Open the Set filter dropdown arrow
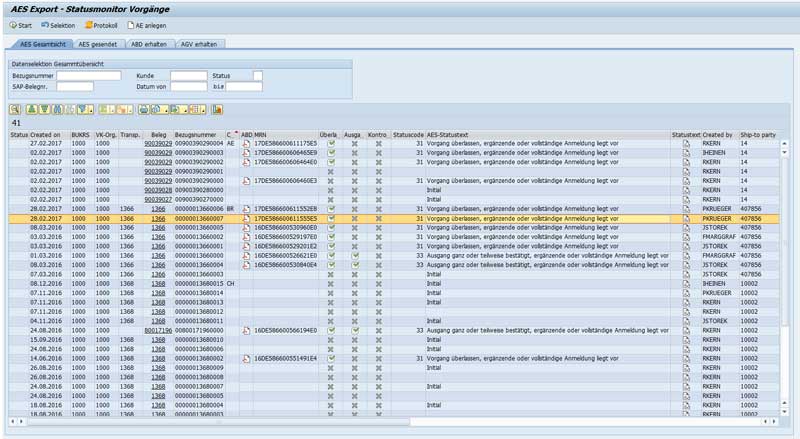This screenshot has height=439, width=800. pyautogui.click(x=91, y=110)
